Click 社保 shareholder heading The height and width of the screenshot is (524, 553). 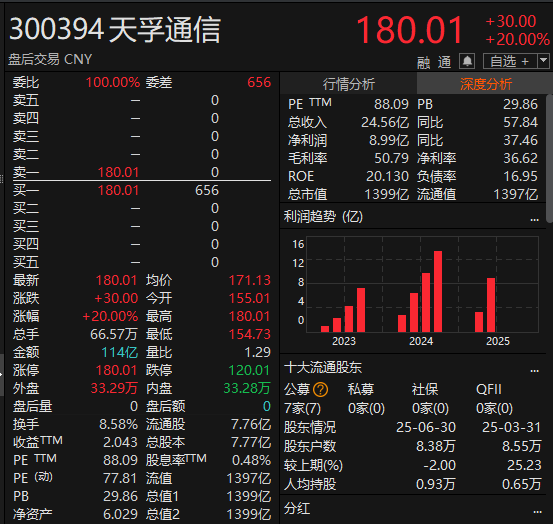pos(425,390)
